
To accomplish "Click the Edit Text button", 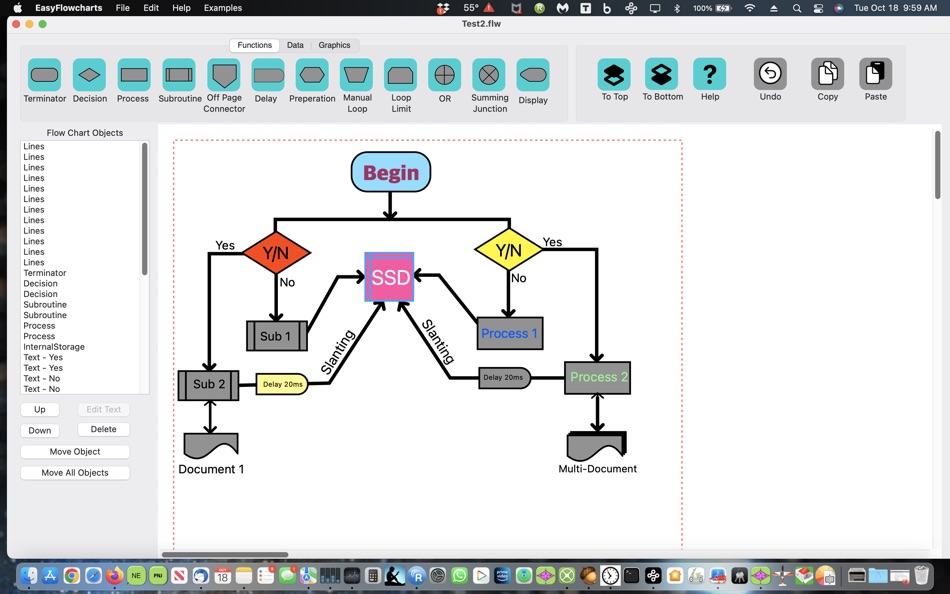I will tap(104, 409).
